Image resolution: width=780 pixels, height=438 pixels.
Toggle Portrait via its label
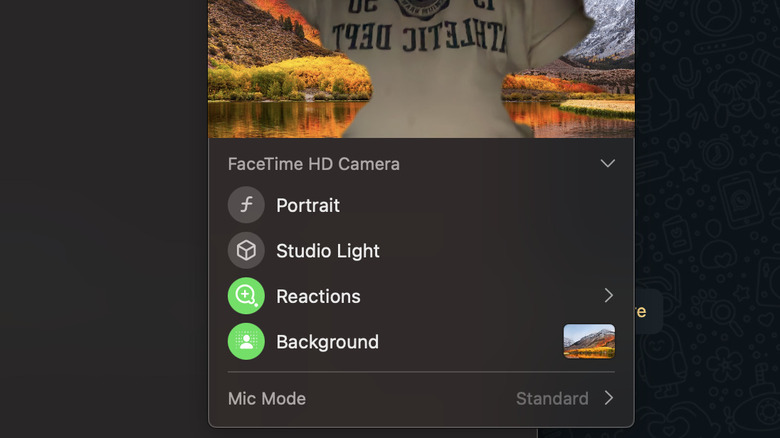(308, 205)
